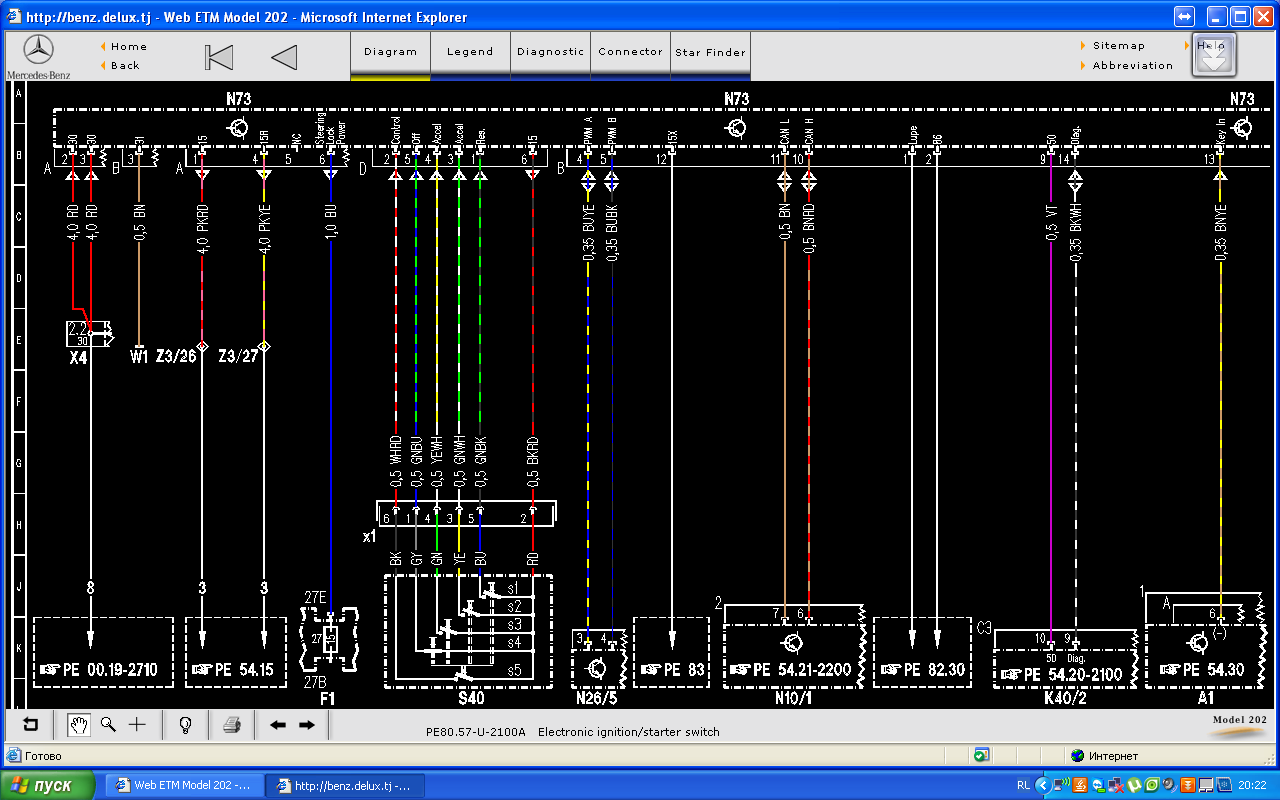The image size is (1280, 800).
Task: Click the right arrow navigation icon
Action: click(307, 725)
